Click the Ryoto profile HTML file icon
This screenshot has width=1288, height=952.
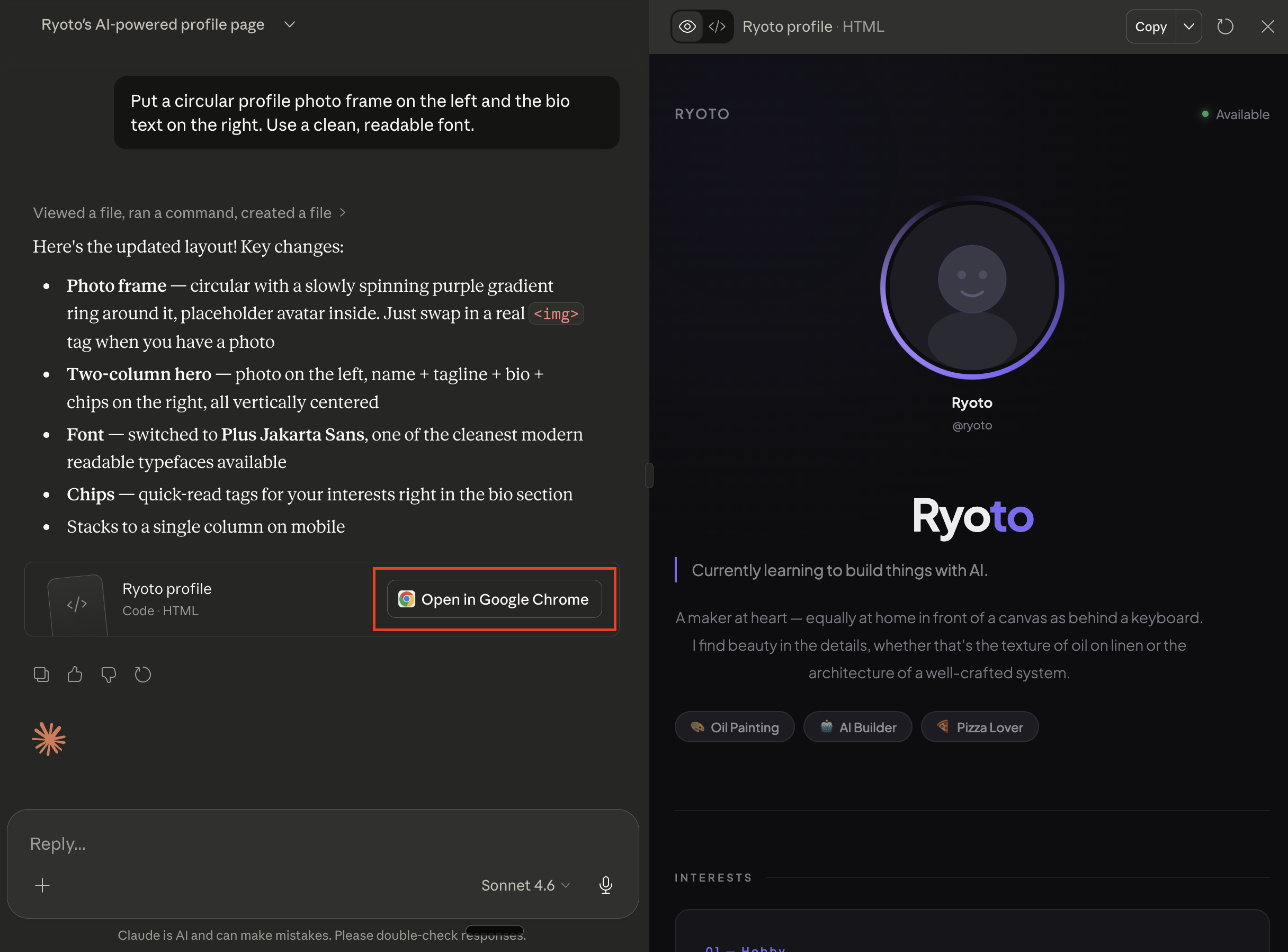pyautogui.click(x=77, y=604)
